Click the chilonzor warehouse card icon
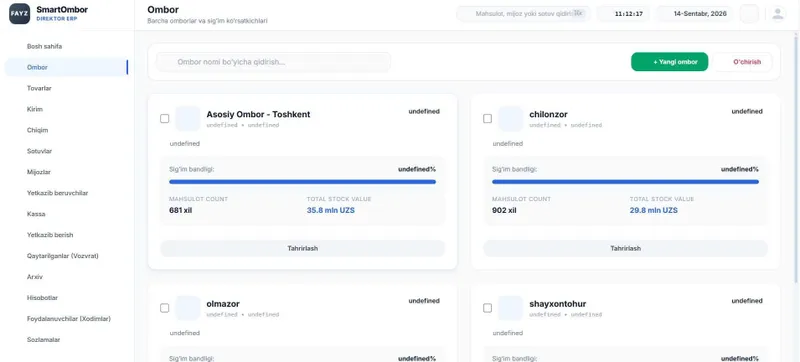Screen dimensions: 800x362 511,119
